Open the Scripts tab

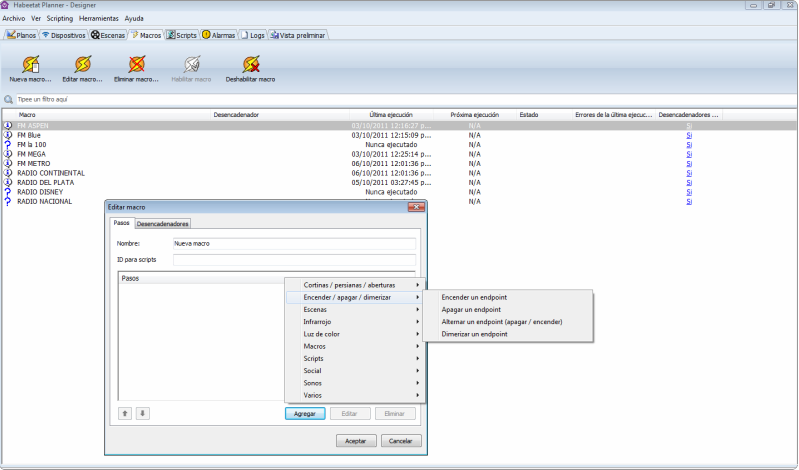click(181, 35)
